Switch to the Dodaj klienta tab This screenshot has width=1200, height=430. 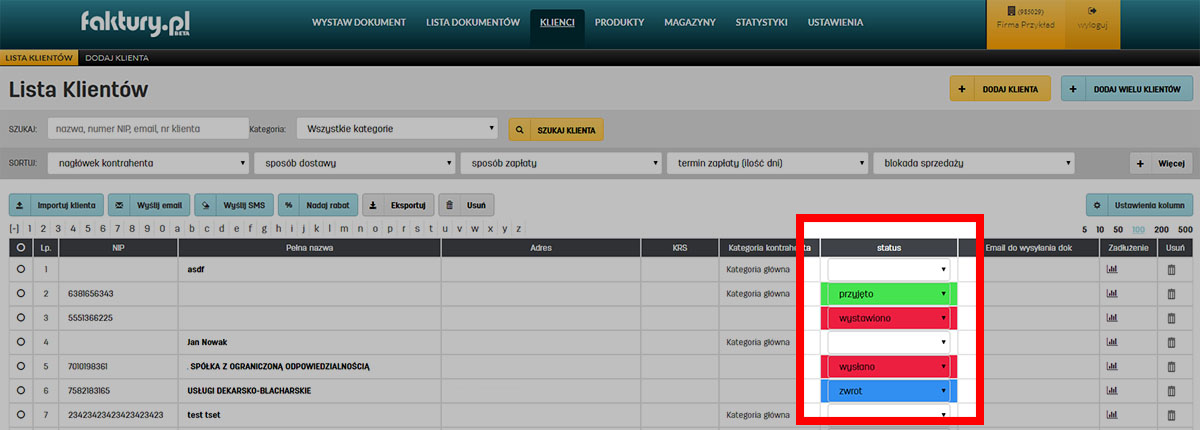pyautogui.click(x=116, y=58)
